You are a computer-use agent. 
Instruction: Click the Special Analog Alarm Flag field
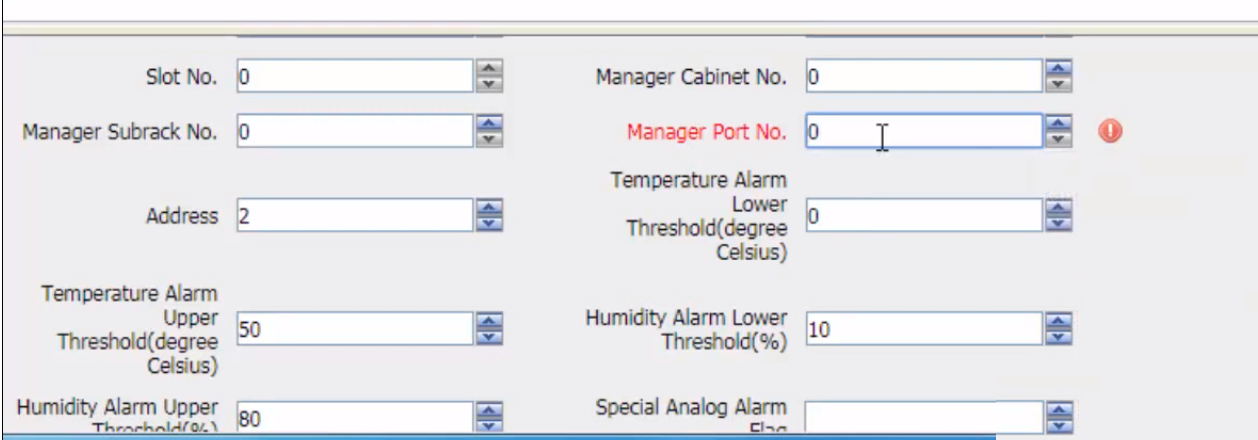(x=923, y=418)
